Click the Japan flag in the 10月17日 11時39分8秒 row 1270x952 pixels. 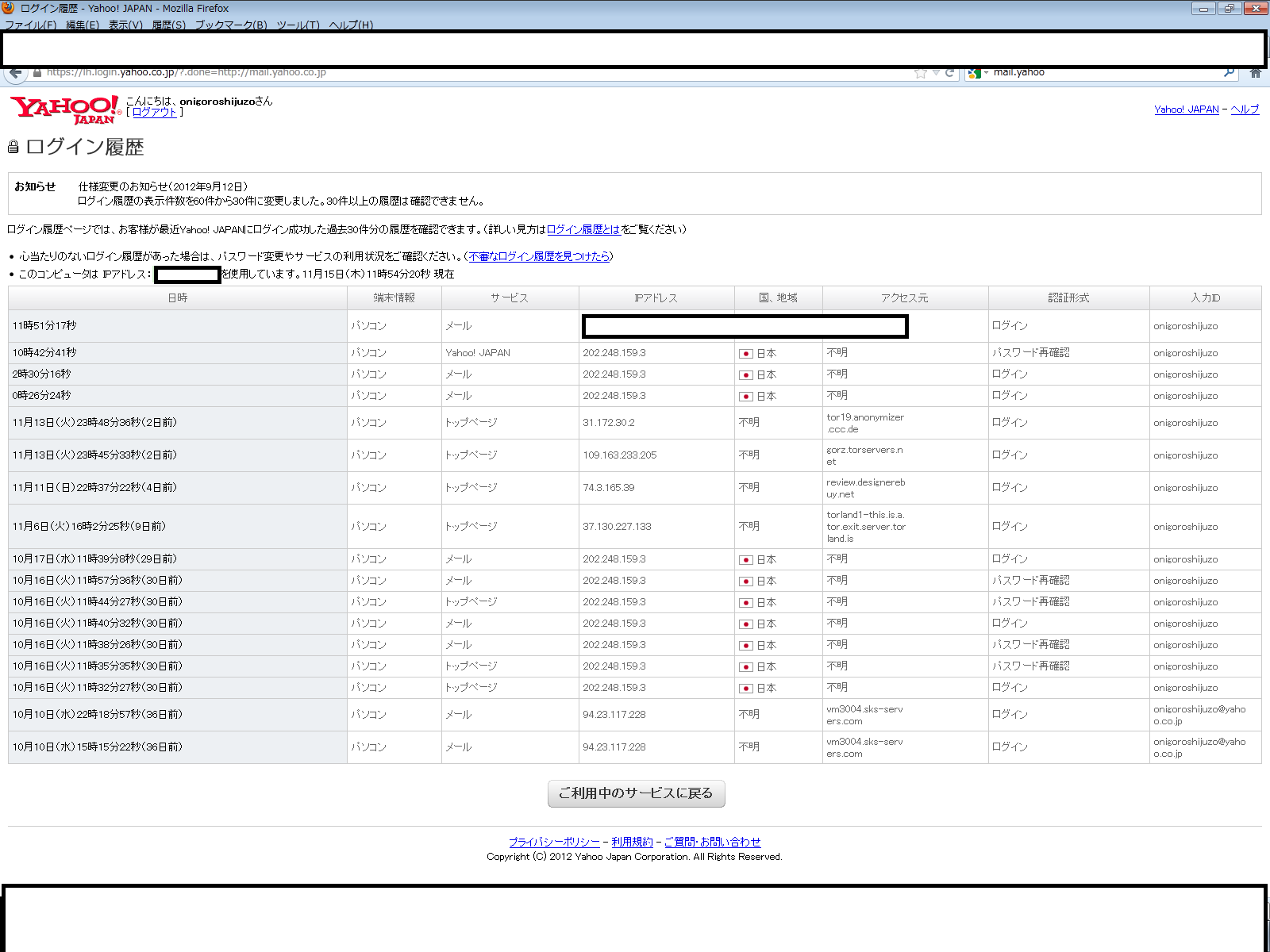(746, 560)
